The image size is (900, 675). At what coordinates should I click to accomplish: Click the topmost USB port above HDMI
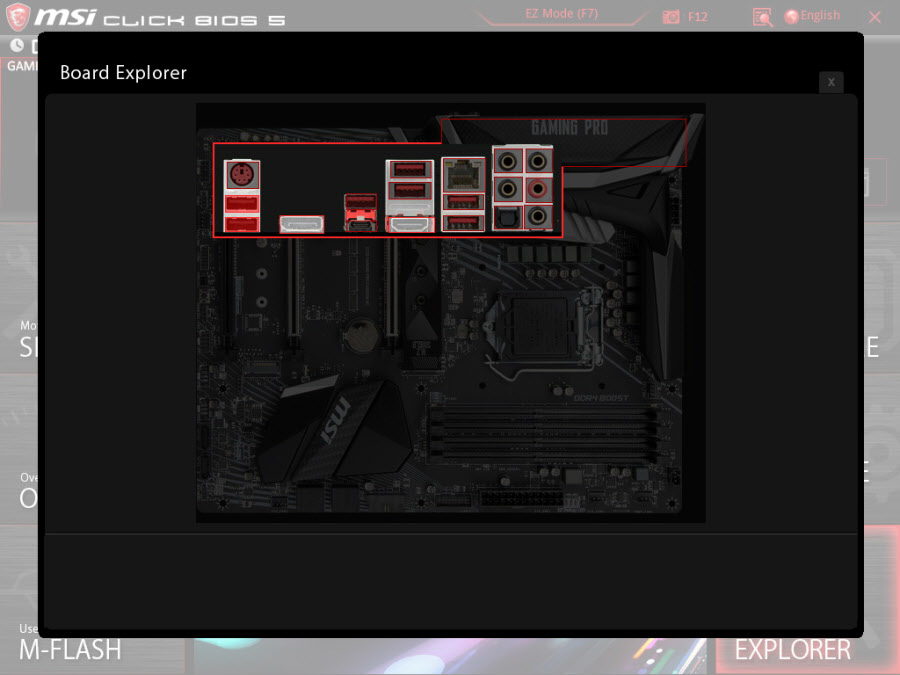[x=408, y=169]
